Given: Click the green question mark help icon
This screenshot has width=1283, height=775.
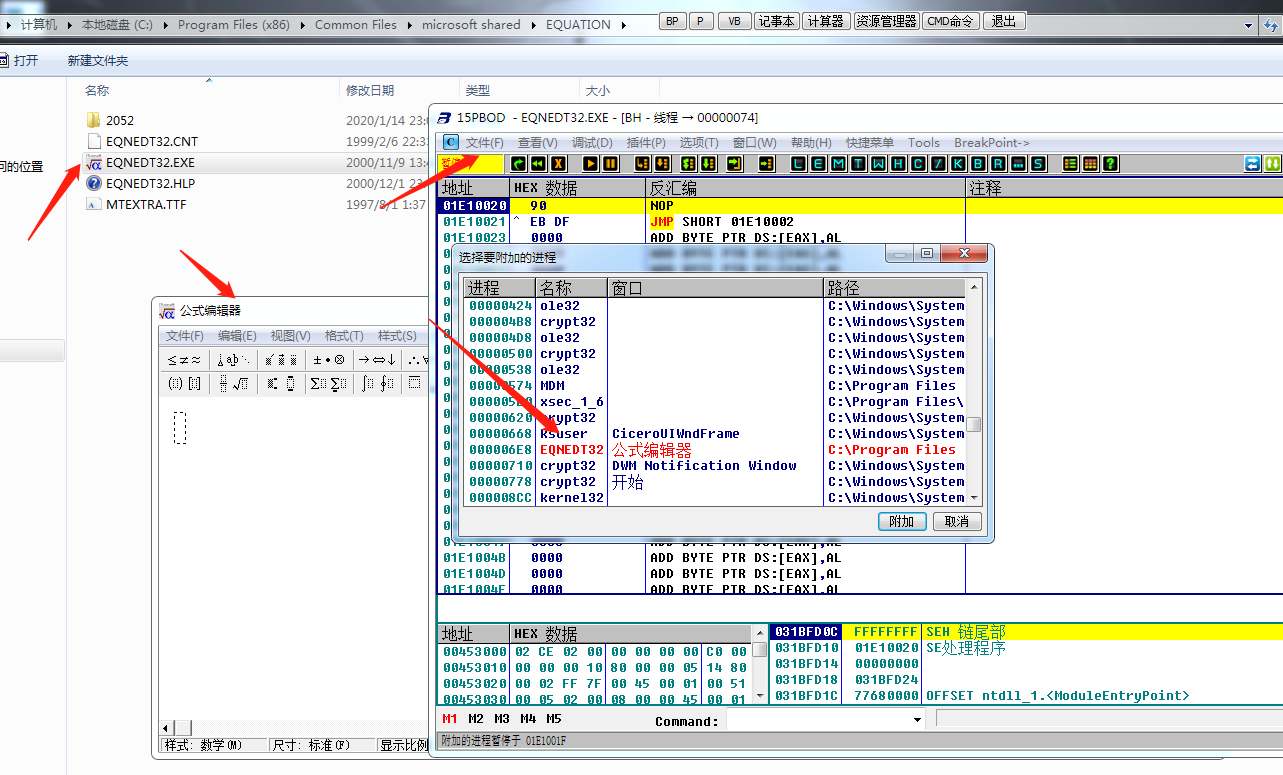Looking at the screenshot, I should (1111, 163).
